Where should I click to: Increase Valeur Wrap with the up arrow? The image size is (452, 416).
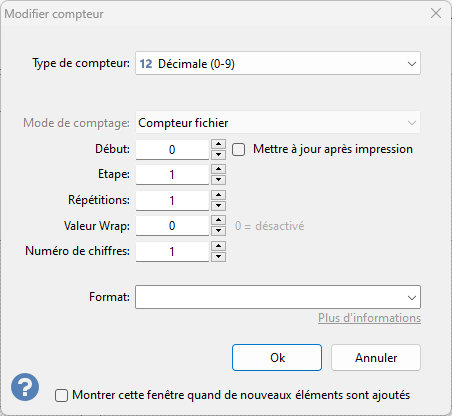pyautogui.click(x=218, y=220)
